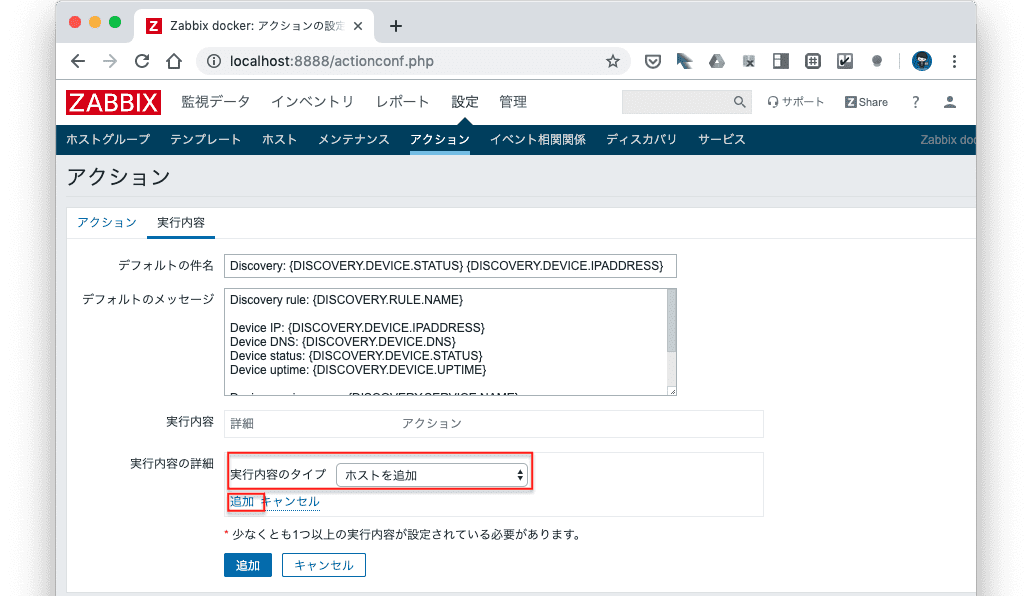The image size is (1032, 596).
Task: Click the デフォルトの件名 input field
Action: point(450,266)
